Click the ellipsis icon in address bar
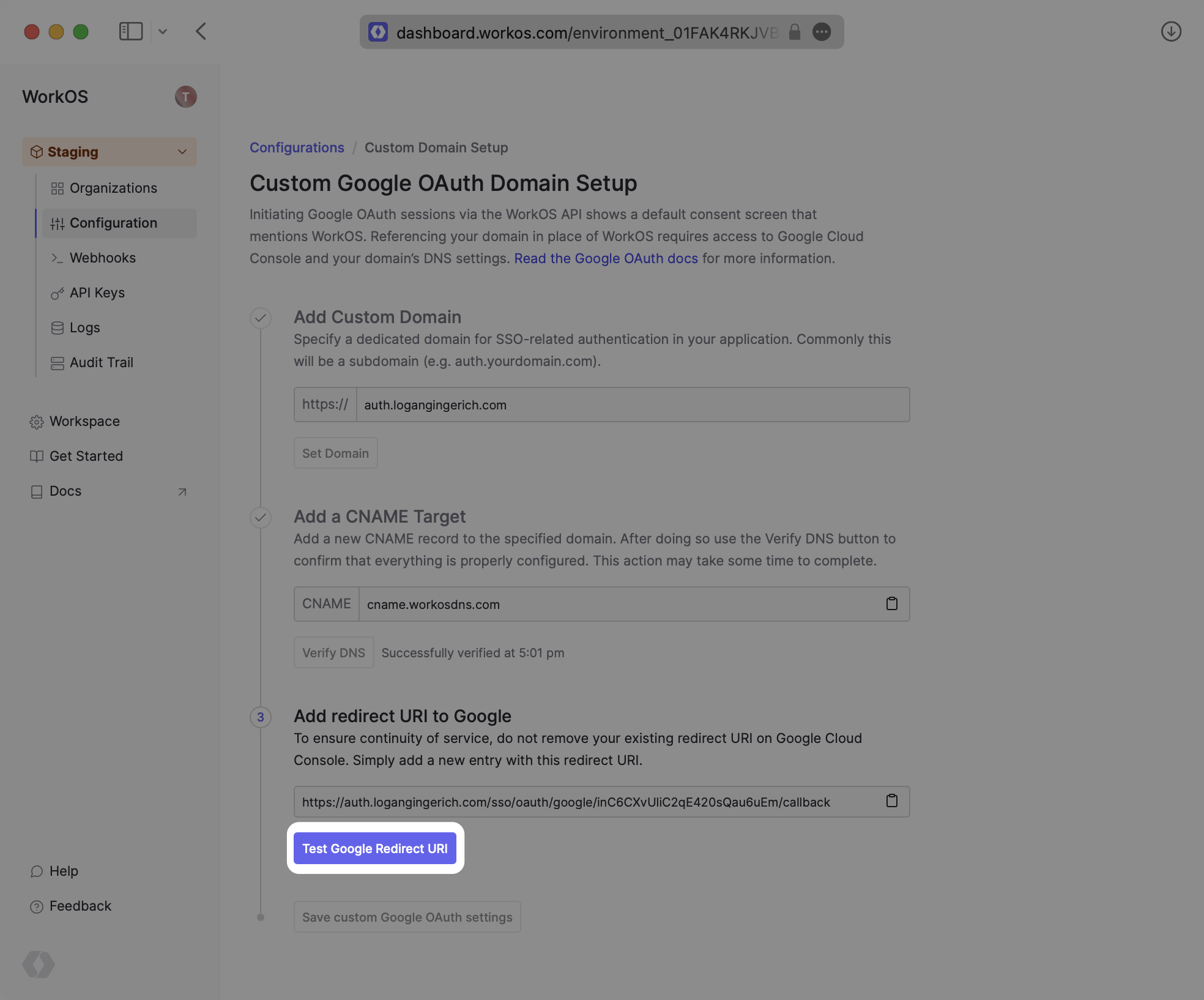The height and width of the screenshot is (1000, 1204). click(822, 32)
